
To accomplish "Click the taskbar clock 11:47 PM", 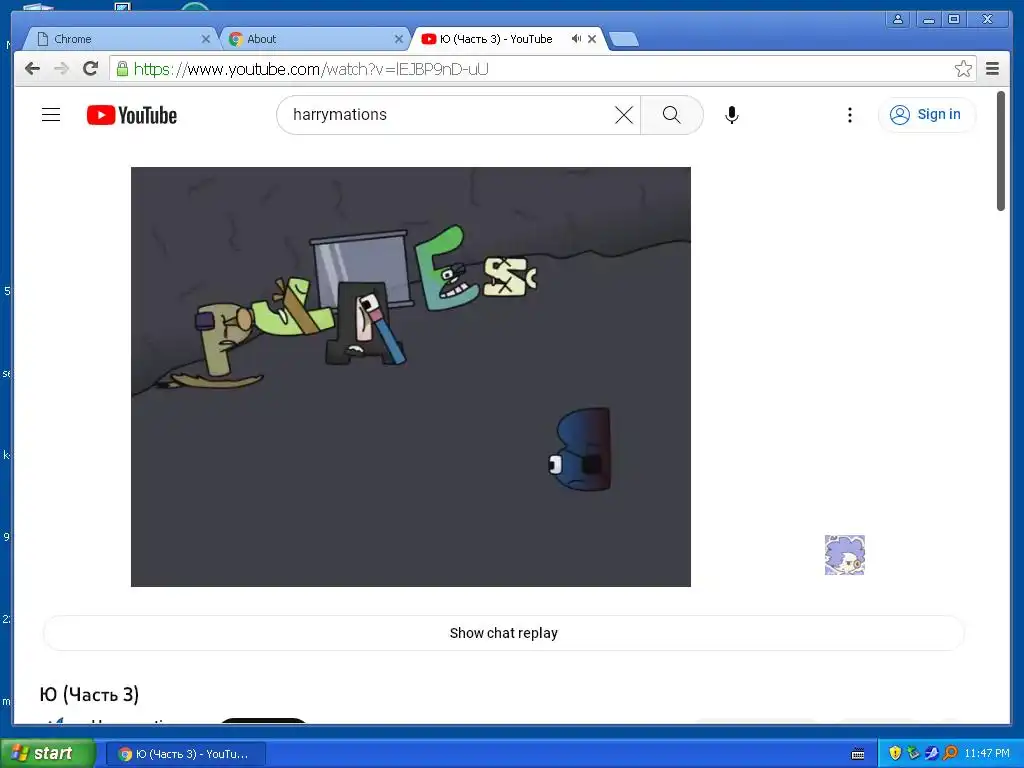I will point(987,753).
